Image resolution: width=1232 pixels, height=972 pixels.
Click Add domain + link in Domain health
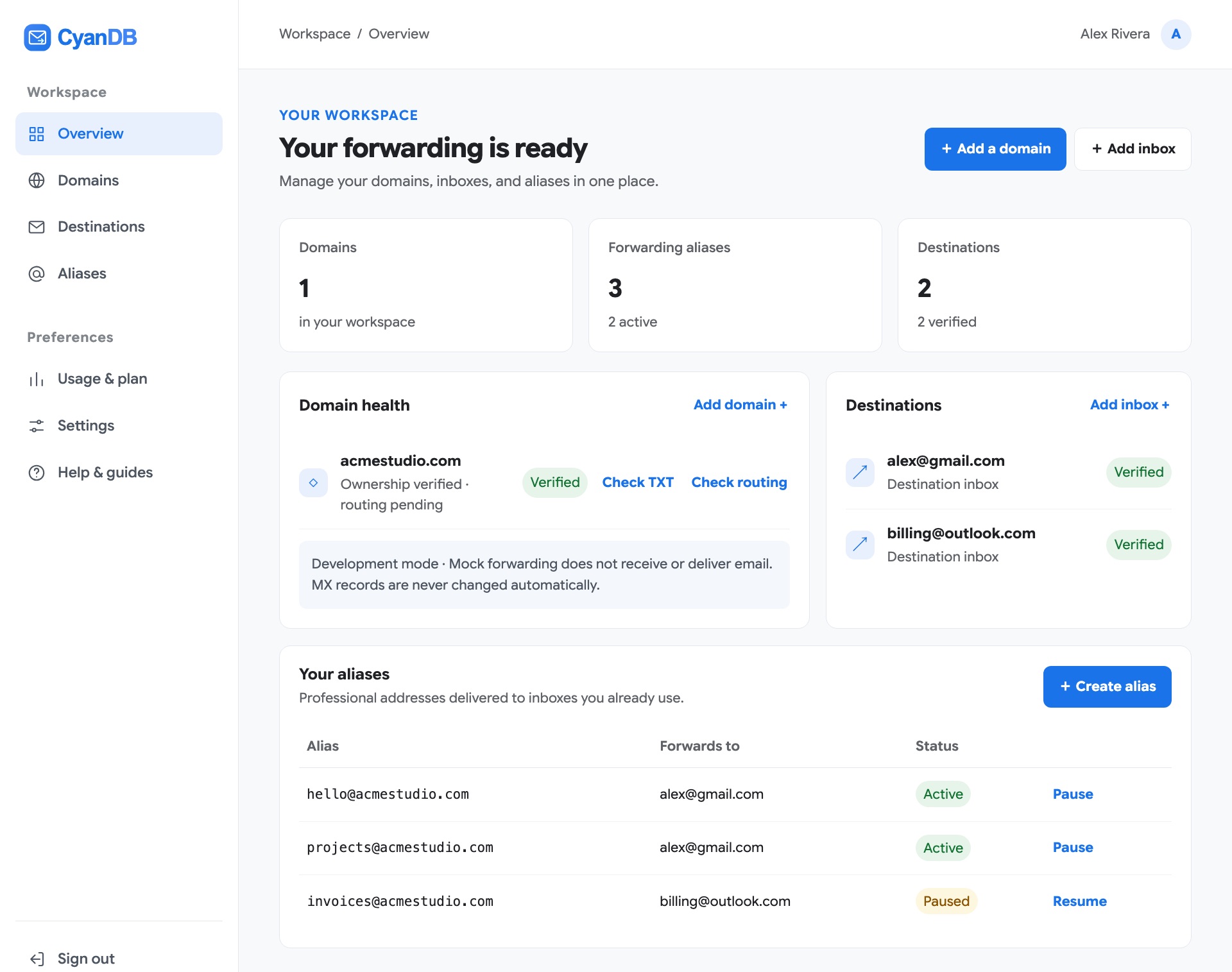point(740,405)
